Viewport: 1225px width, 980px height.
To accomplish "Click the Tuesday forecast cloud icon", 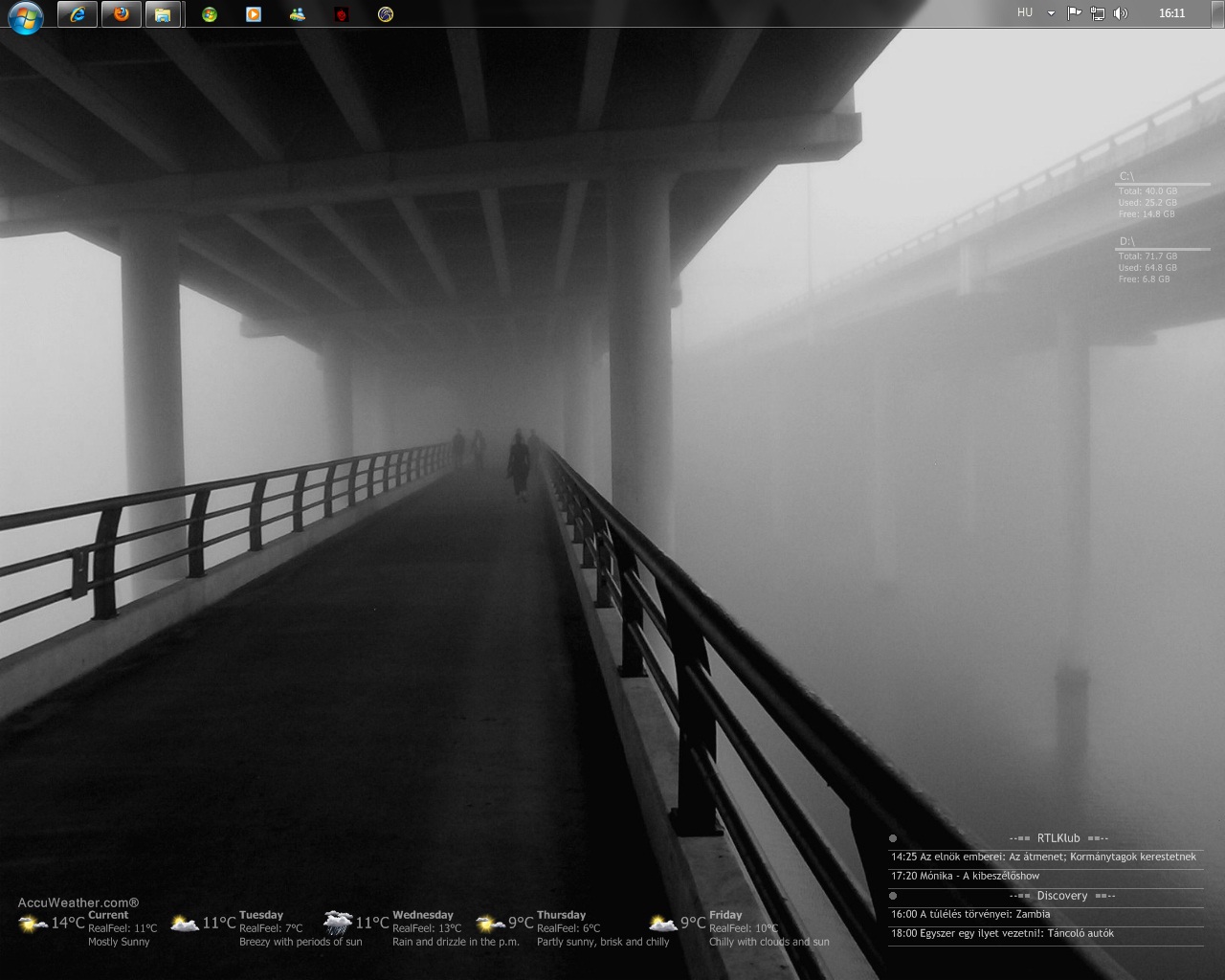I will (185, 924).
